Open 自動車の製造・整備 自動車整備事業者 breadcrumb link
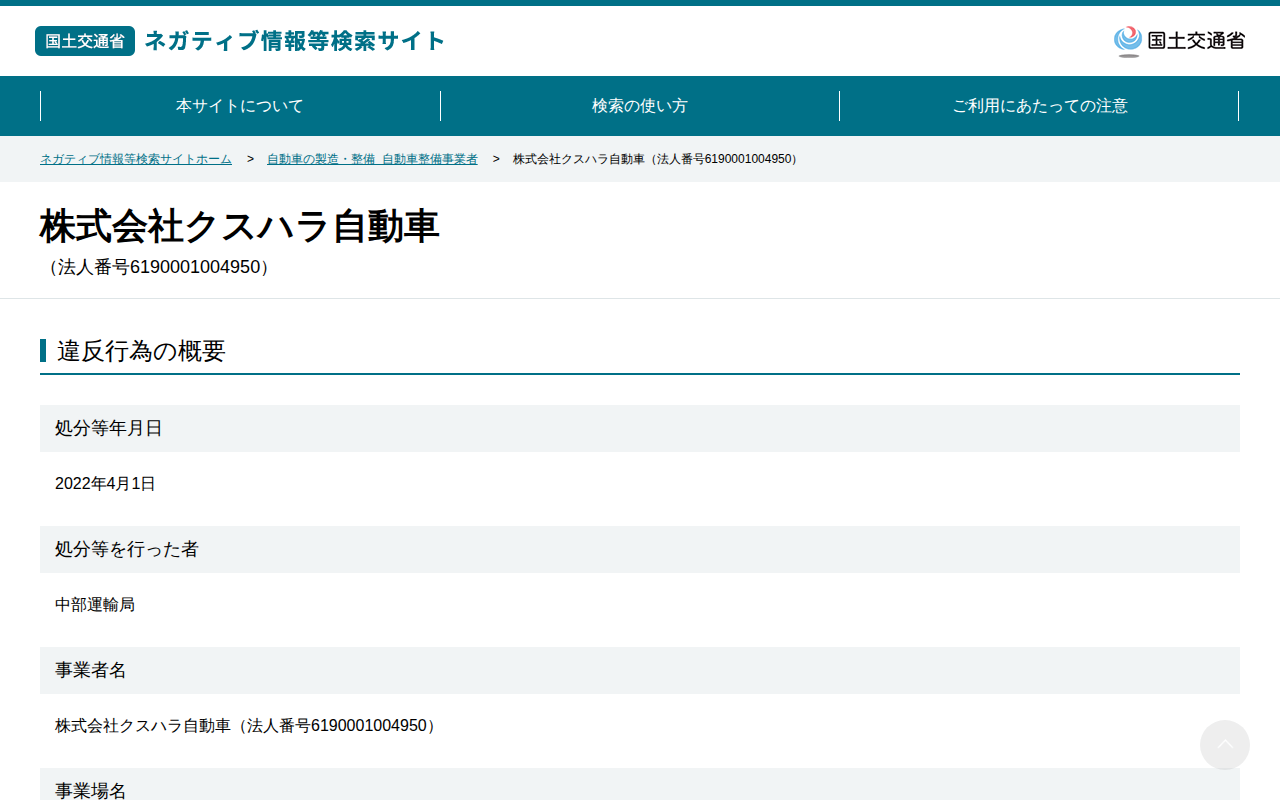1280x800 pixels. [x=372, y=159]
